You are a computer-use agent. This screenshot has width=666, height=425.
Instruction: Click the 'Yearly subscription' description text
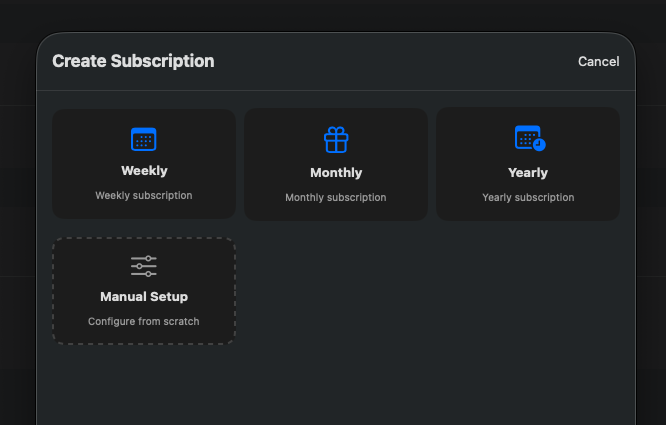point(528,198)
